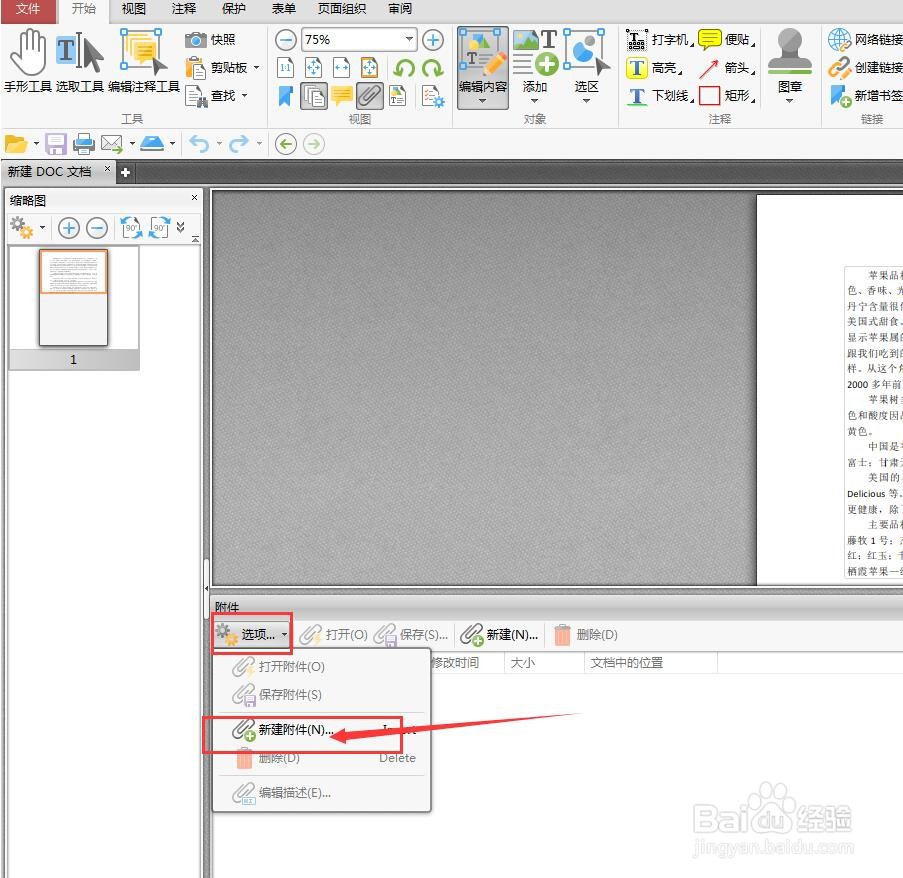The width and height of the screenshot is (903, 878).
Task: Select the Typewriter (打字机) tool
Action: [659, 40]
